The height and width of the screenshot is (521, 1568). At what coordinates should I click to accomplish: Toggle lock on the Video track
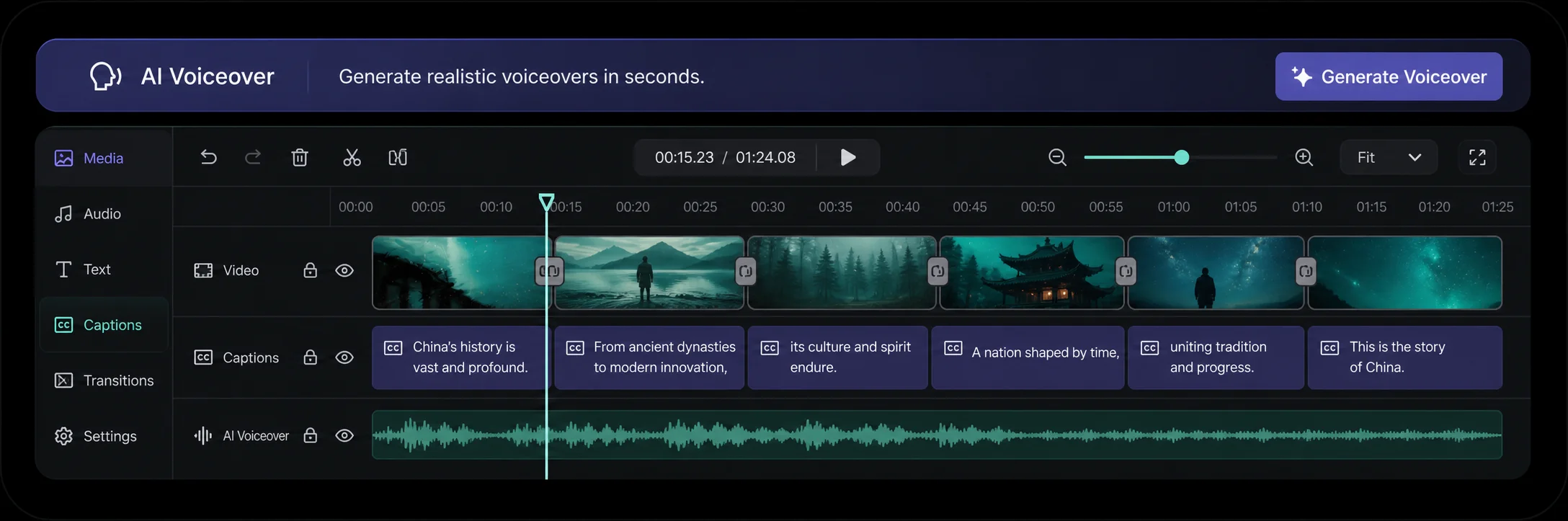310,270
